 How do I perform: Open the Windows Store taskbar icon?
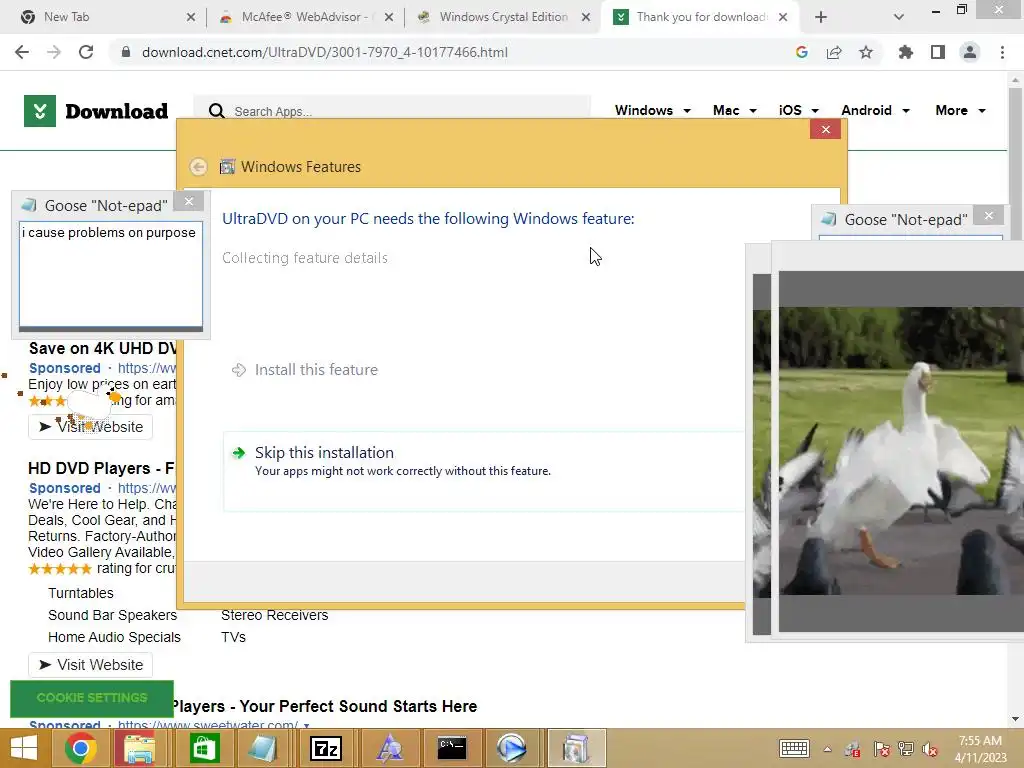pyautogui.click(x=203, y=748)
